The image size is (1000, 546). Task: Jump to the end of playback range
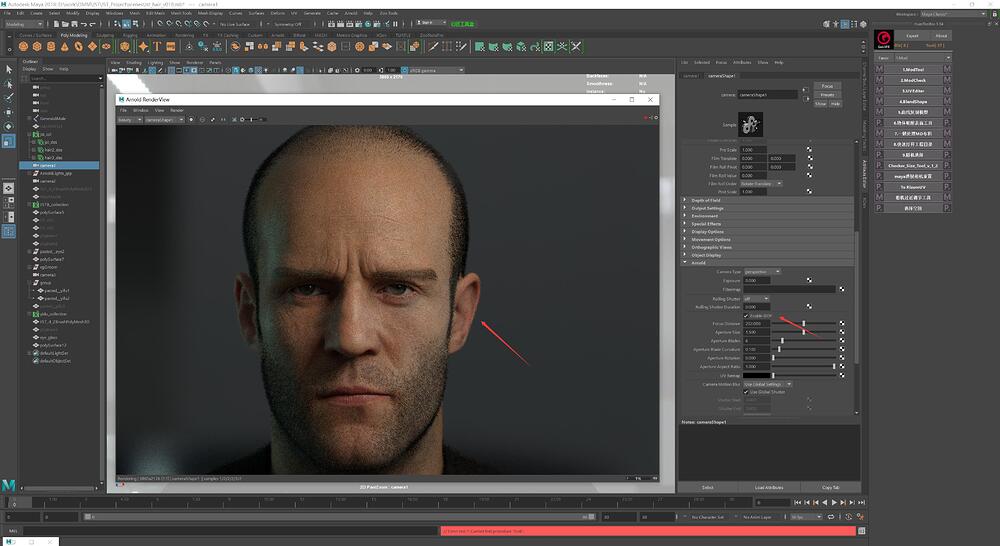pos(861,503)
